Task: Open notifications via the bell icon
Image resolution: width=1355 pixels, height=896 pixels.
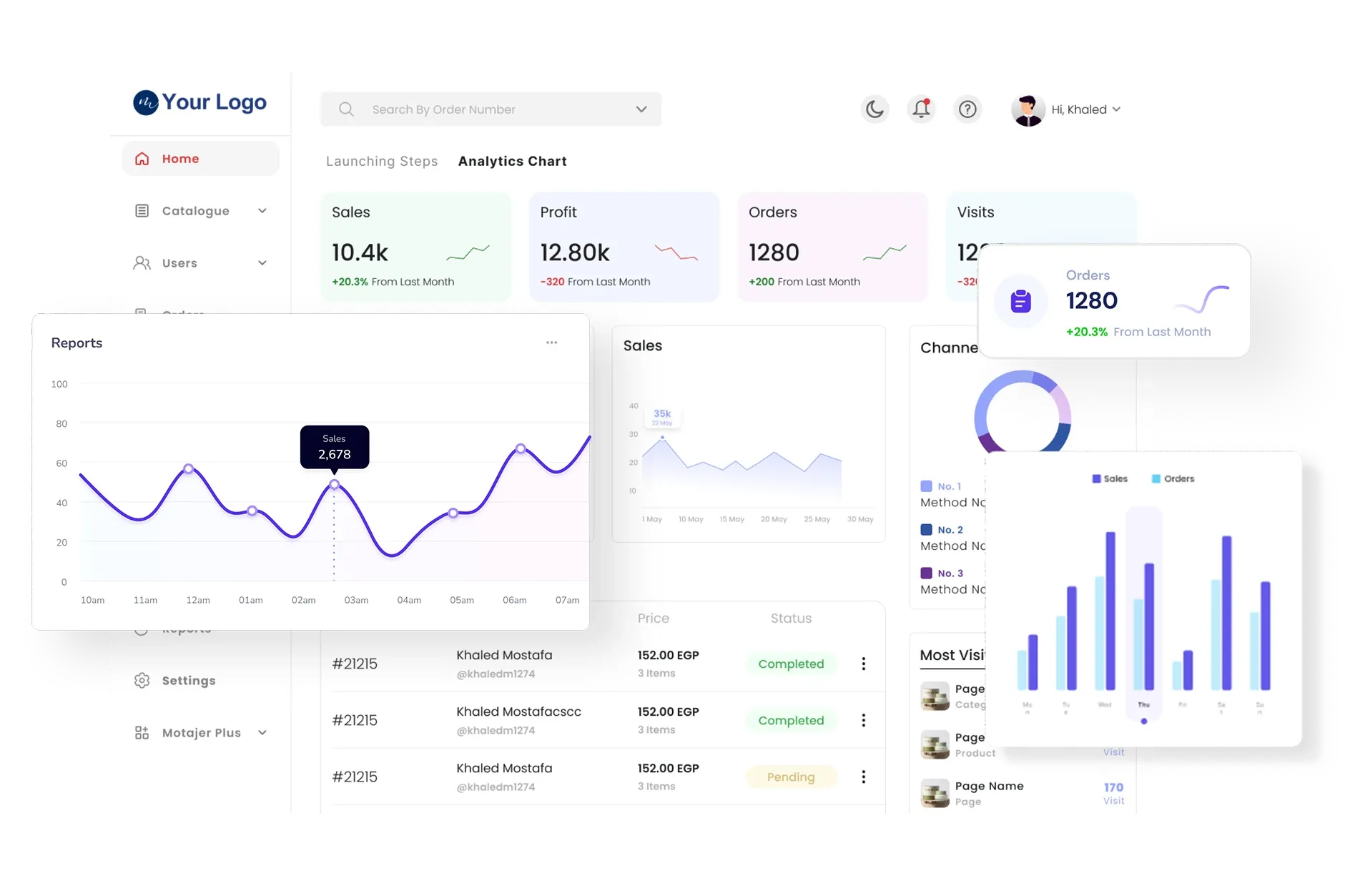Action: coord(921,109)
